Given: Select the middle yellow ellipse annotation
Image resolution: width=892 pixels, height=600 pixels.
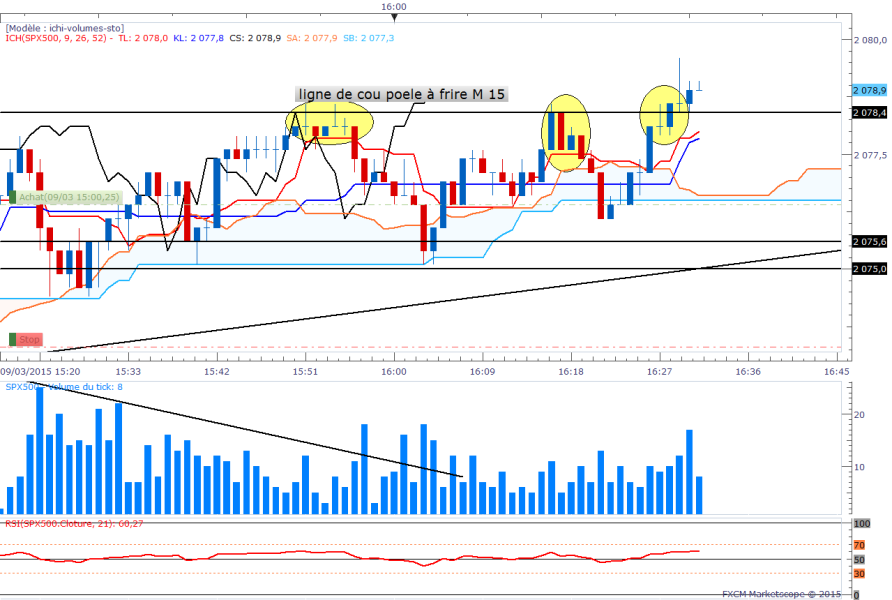Looking at the screenshot, I should (566, 132).
